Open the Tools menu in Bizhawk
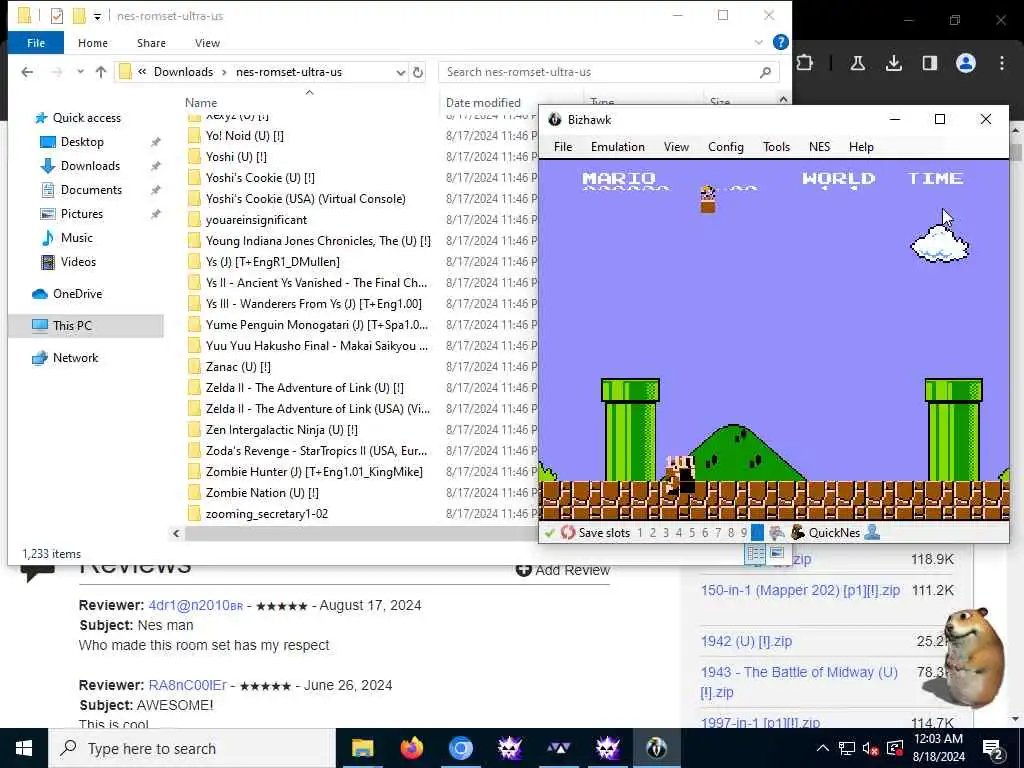 click(x=776, y=147)
